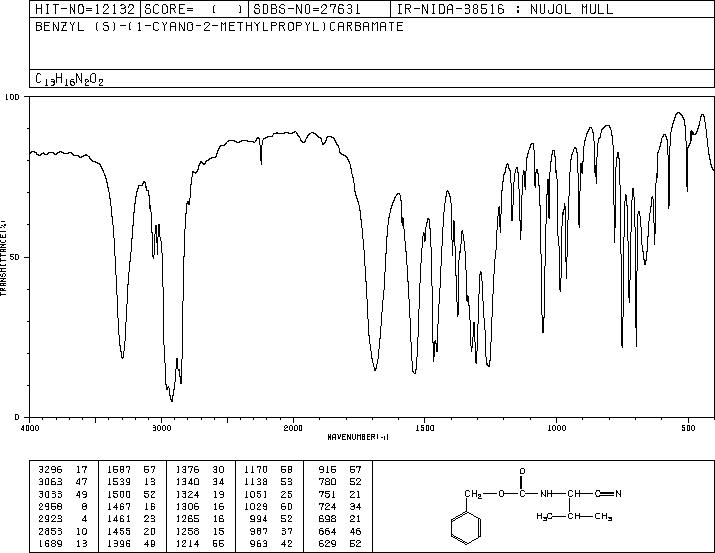715x553 pixels.
Task: Select the 3296 peak entry in the table
Action: [x=63, y=470]
